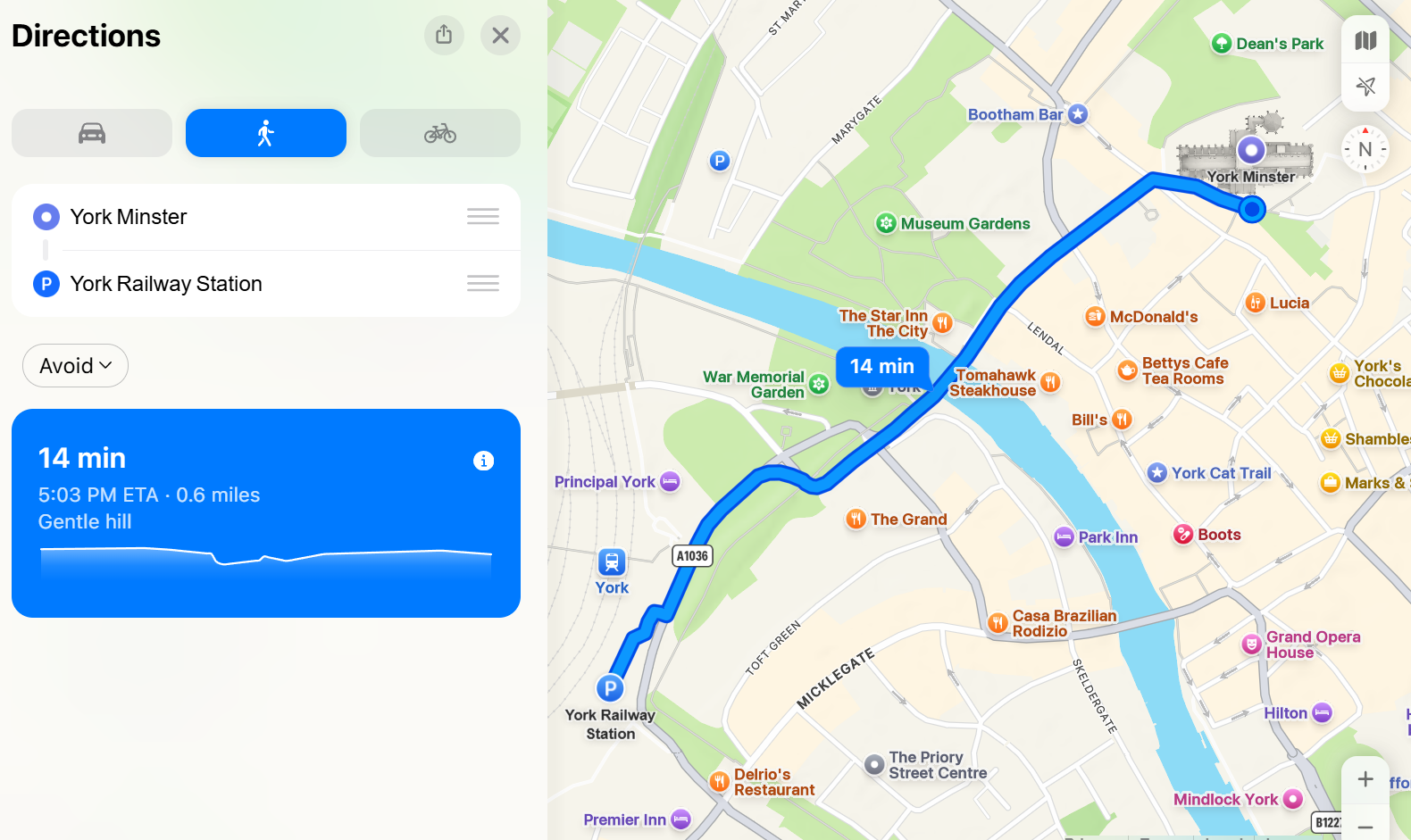This screenshot has height=840, width=1411.
Task: Grab the reorder handle beside York Railway Station
Action: [483, 283]
